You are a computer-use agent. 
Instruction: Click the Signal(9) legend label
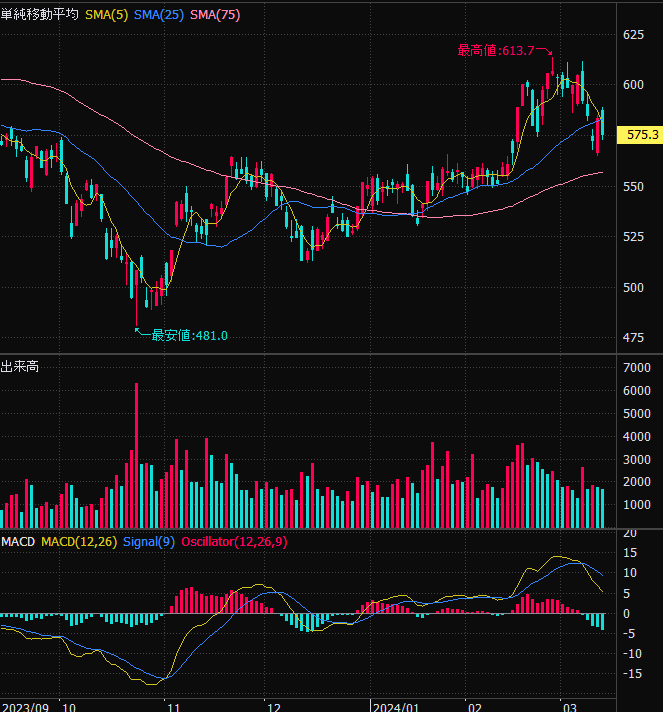click(x=149, y=542)
